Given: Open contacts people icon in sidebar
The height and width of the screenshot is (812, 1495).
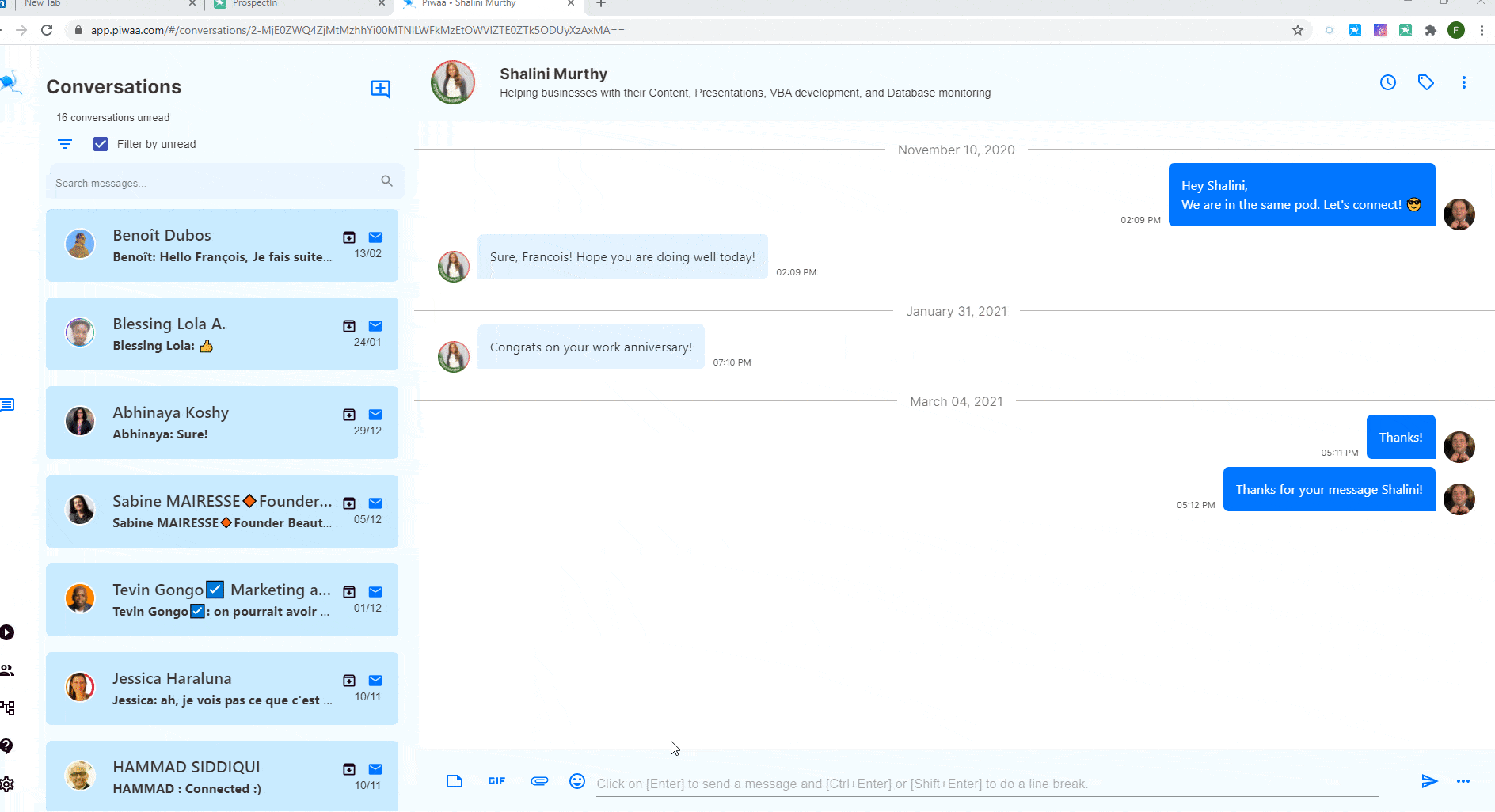Looking at the screenshot, I should click(7, 670).
